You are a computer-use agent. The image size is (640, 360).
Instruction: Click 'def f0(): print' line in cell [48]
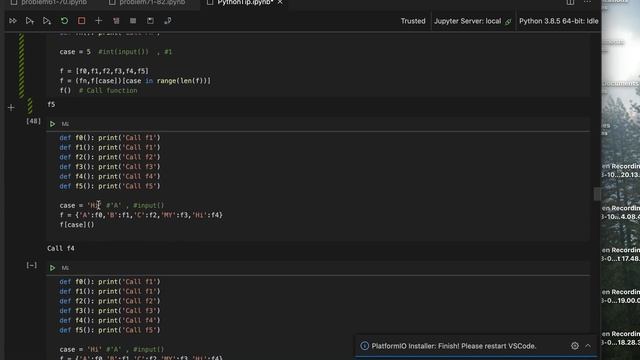(x=110, y=138)
